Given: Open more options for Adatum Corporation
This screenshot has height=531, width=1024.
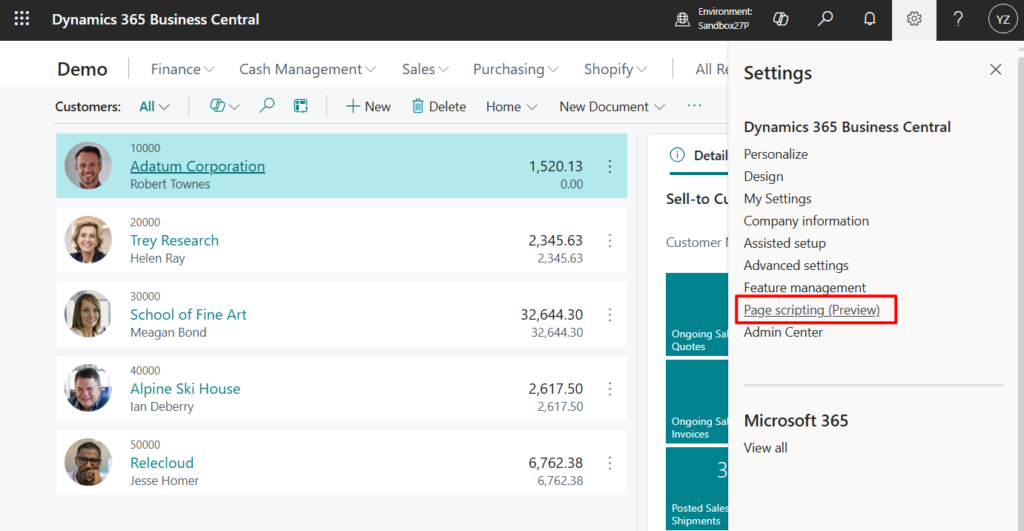Looking at the screenshot, I should 609,166.
